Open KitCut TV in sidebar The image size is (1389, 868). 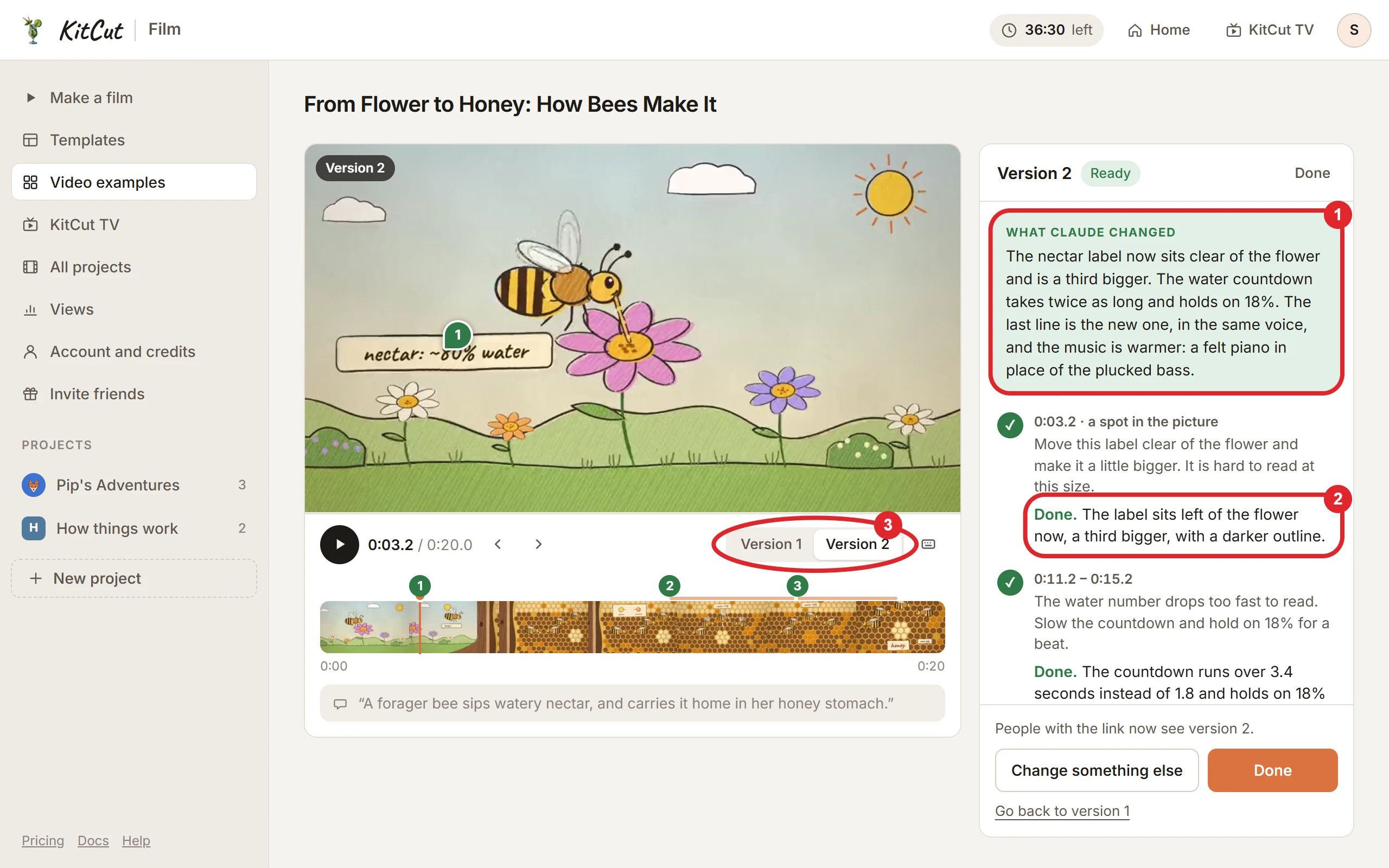(133, 225)
